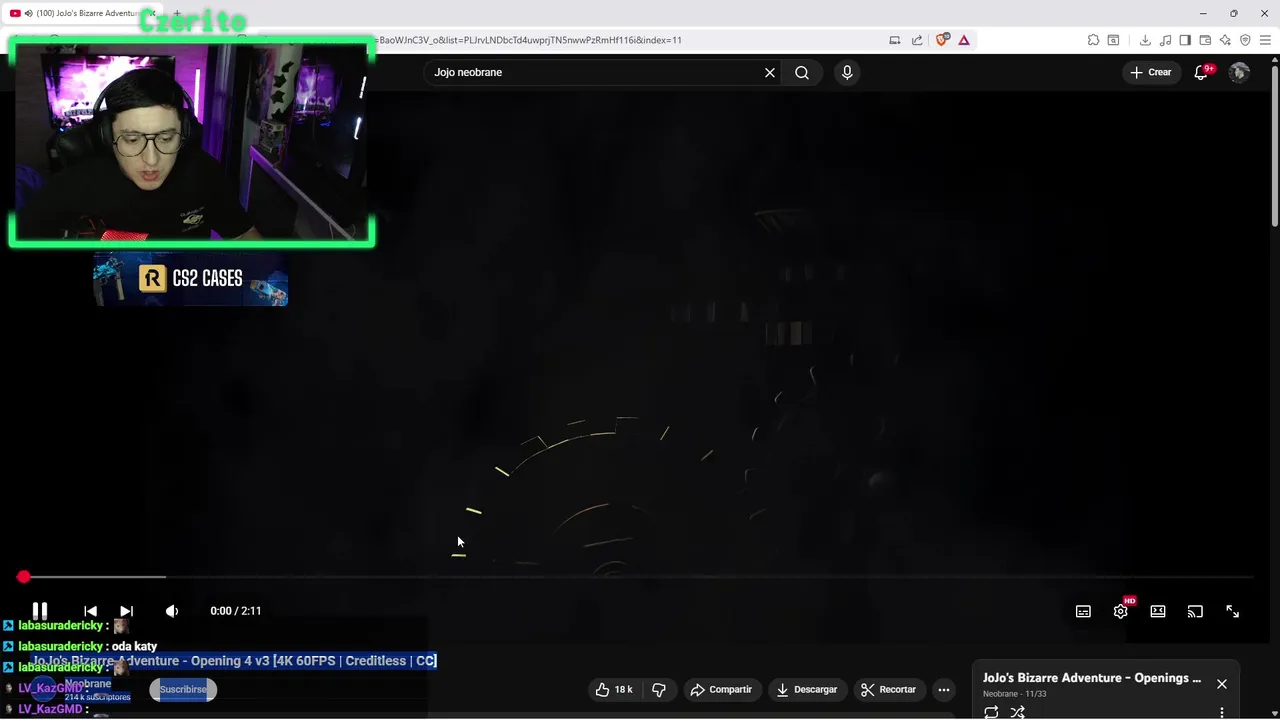Screen dimensions: 1280x720
Task: Open account avatar menu
Action: [1239, 72]
